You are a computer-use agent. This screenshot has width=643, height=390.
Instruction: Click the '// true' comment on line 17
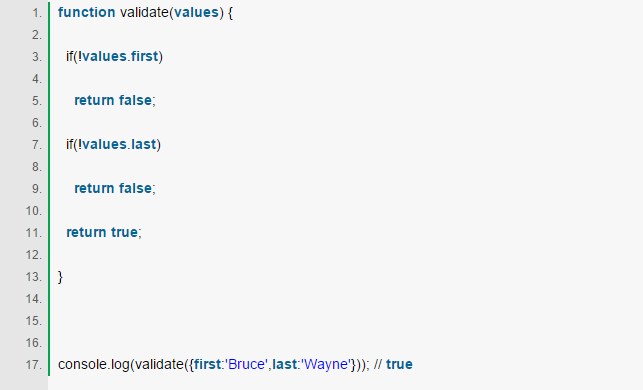pos(393,364)
